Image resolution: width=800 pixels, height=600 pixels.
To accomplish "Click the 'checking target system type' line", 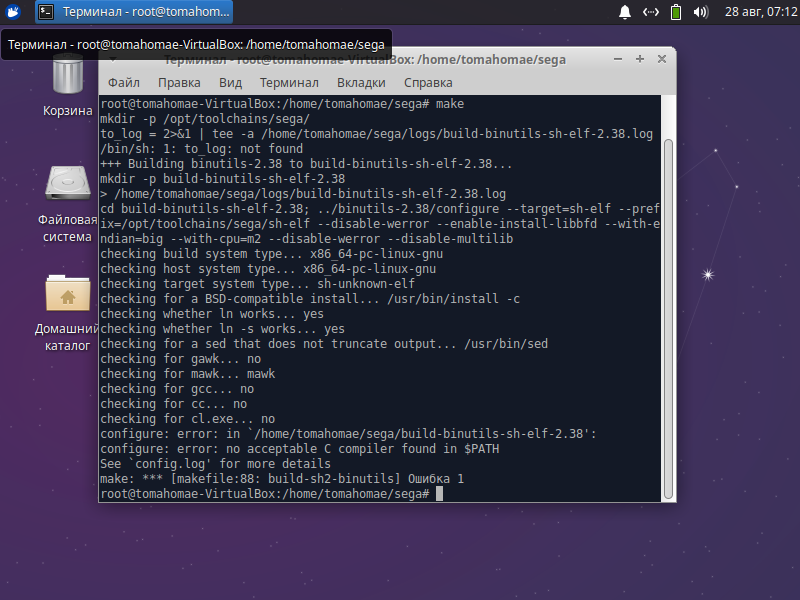I will pos(258,284).
